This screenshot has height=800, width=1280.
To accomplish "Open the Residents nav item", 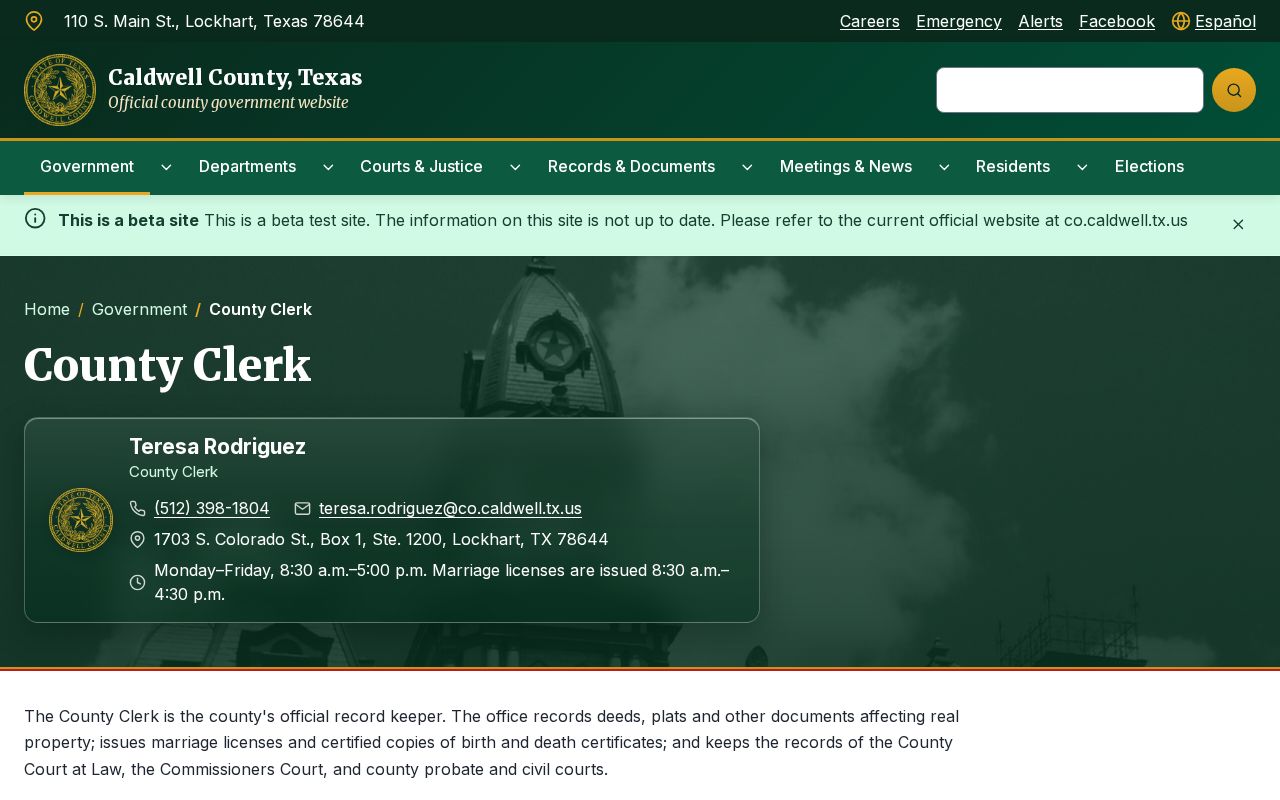I will tap(1013, 167).
